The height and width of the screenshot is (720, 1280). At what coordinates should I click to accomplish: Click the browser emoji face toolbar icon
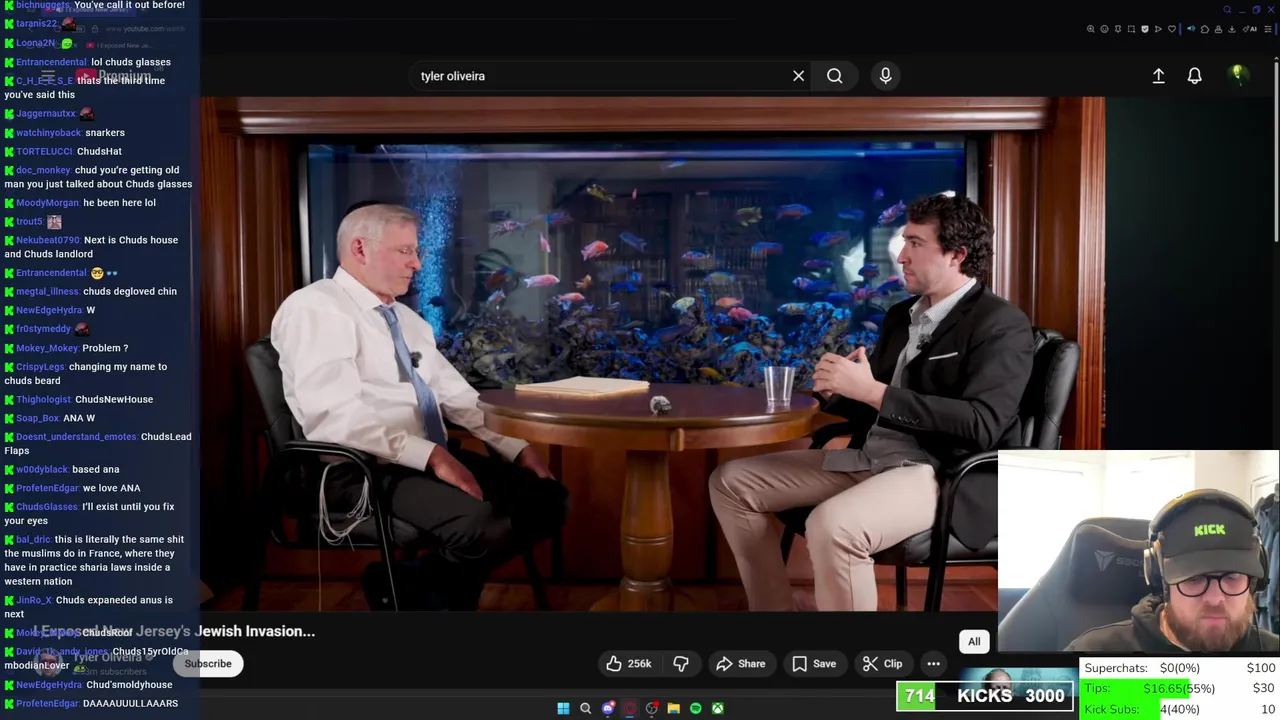(x=1104, y=29)
